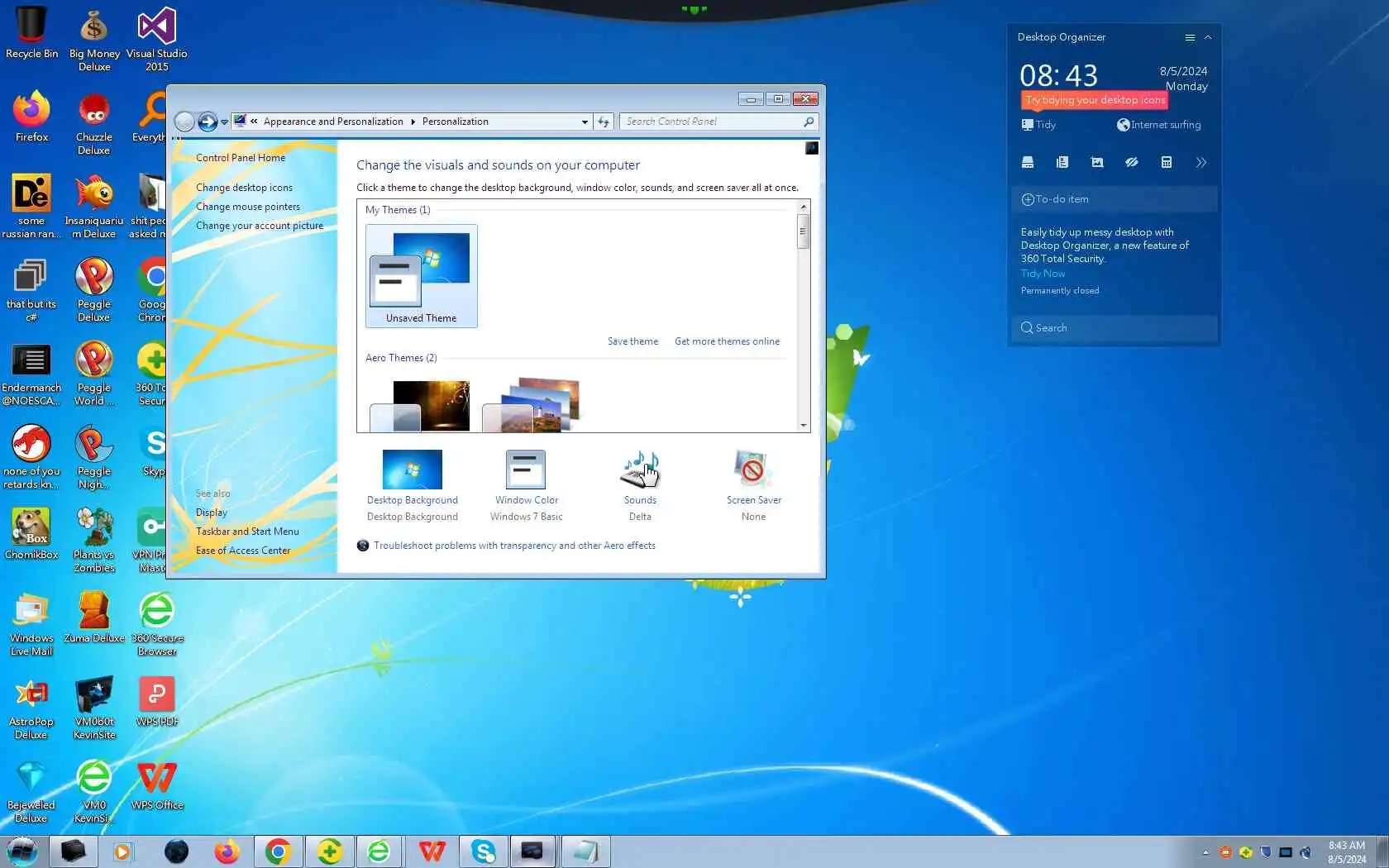
Task: Go back in Control Panel navigation
Action: click(184, 122)
